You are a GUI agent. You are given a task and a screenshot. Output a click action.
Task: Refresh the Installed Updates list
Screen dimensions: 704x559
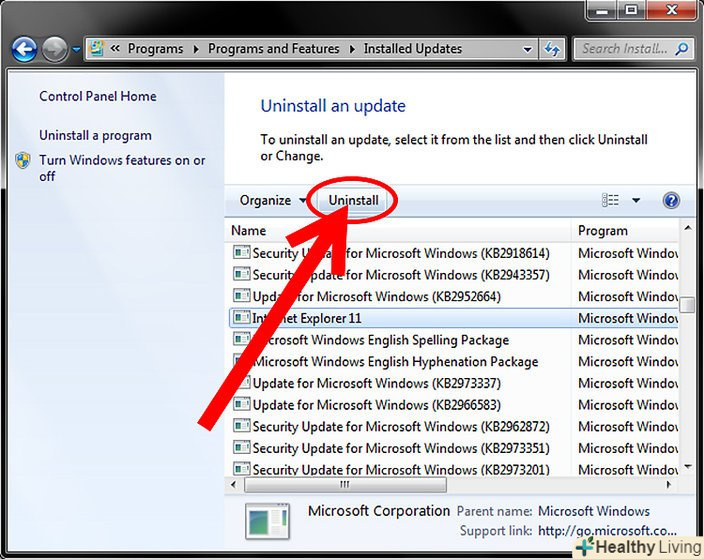[552, 49]
